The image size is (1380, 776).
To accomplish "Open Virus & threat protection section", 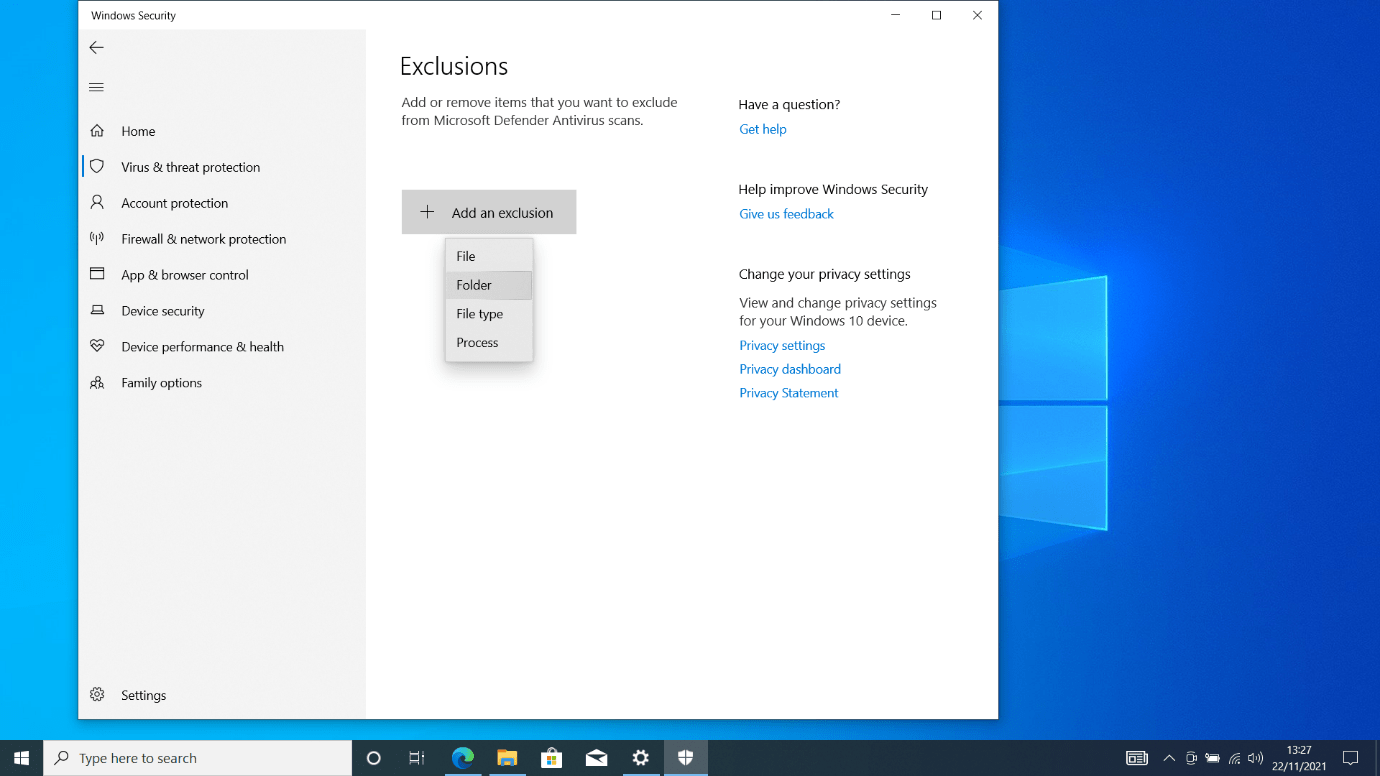I will click(190, 167).
